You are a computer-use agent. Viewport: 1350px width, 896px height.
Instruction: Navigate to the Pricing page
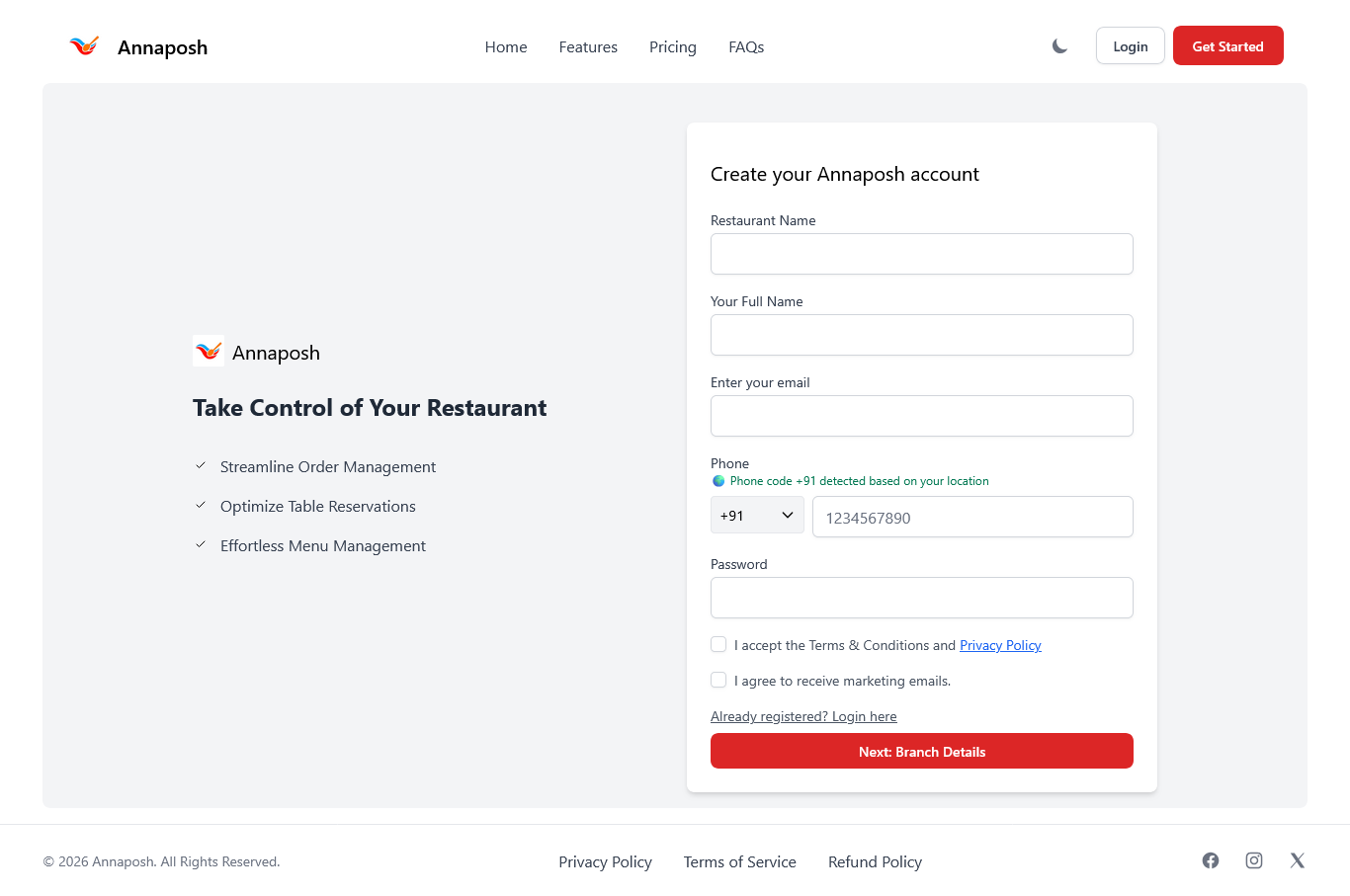pos(673,46)
